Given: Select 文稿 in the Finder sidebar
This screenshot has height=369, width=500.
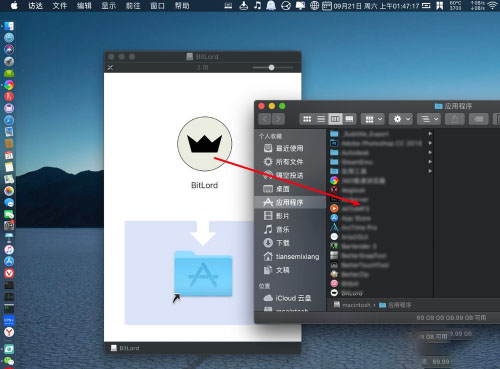Looking at the screenshot, I should click(x=289, y=270).
